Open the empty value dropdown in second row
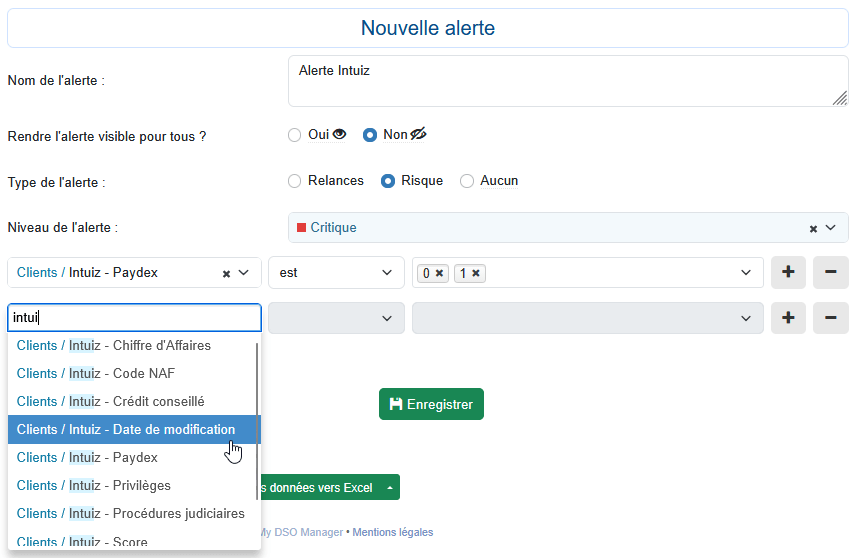This screenshot has height=558, width=855. point(587,318)
